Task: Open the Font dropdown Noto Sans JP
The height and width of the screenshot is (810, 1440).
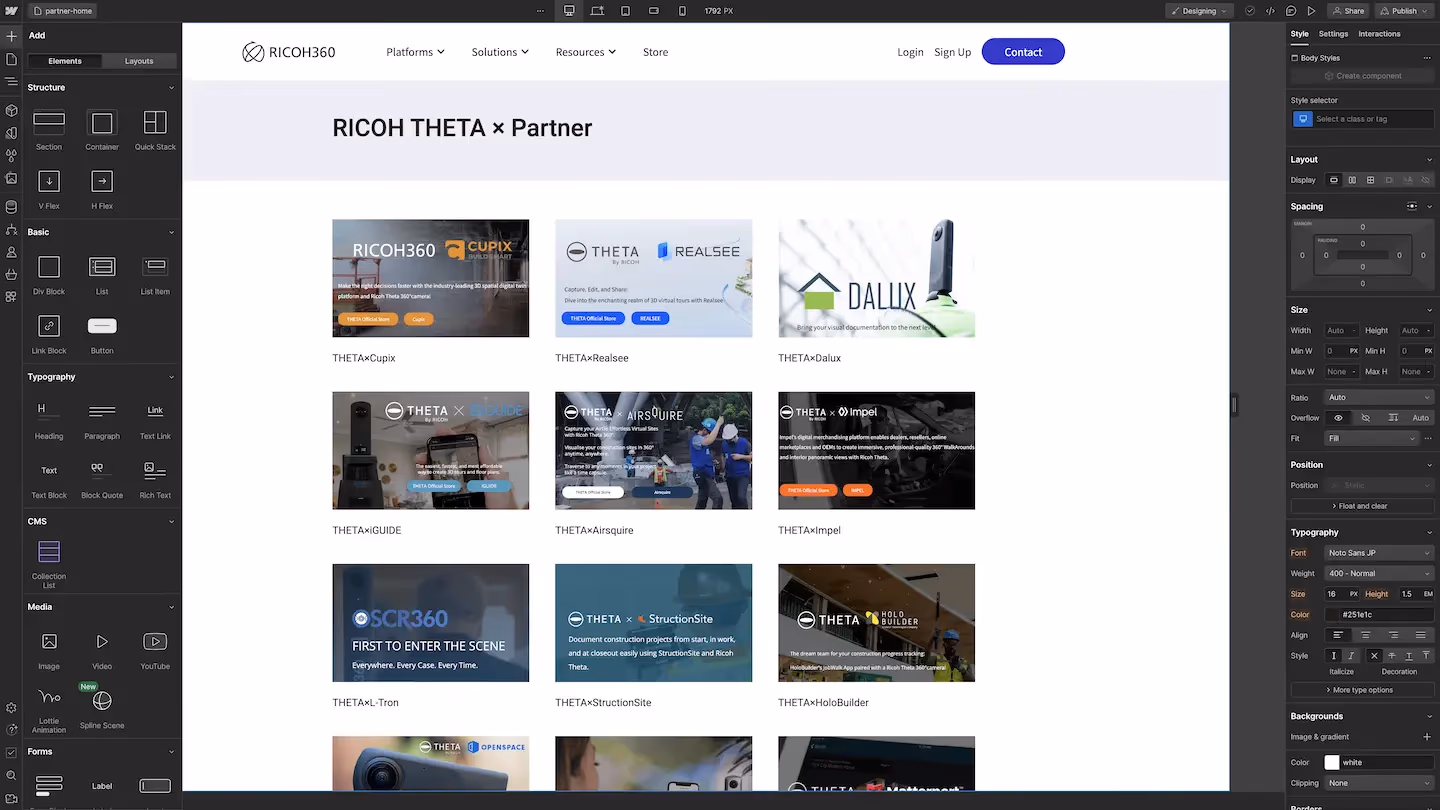Action: tap(1379, 553)
